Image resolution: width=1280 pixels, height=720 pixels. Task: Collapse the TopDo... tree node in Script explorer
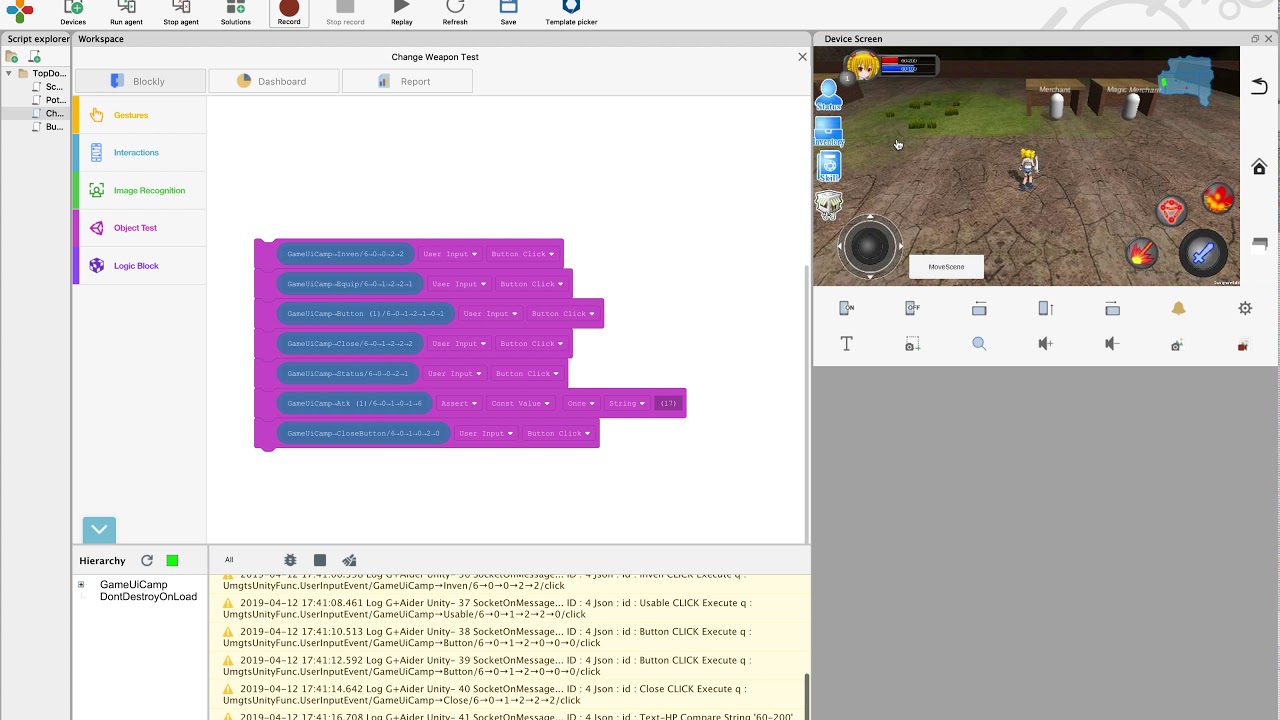[x=9, y=73]
